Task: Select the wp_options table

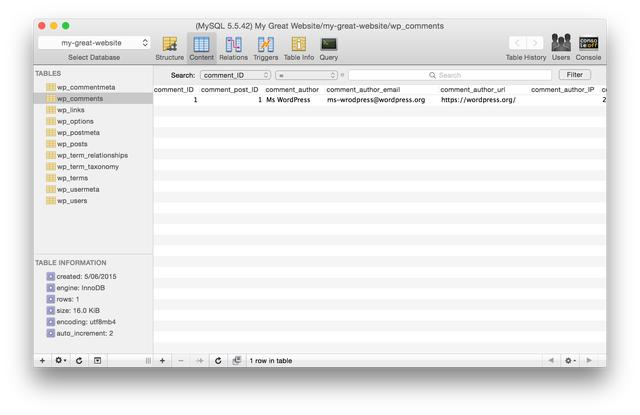Action: click(93, 122)
